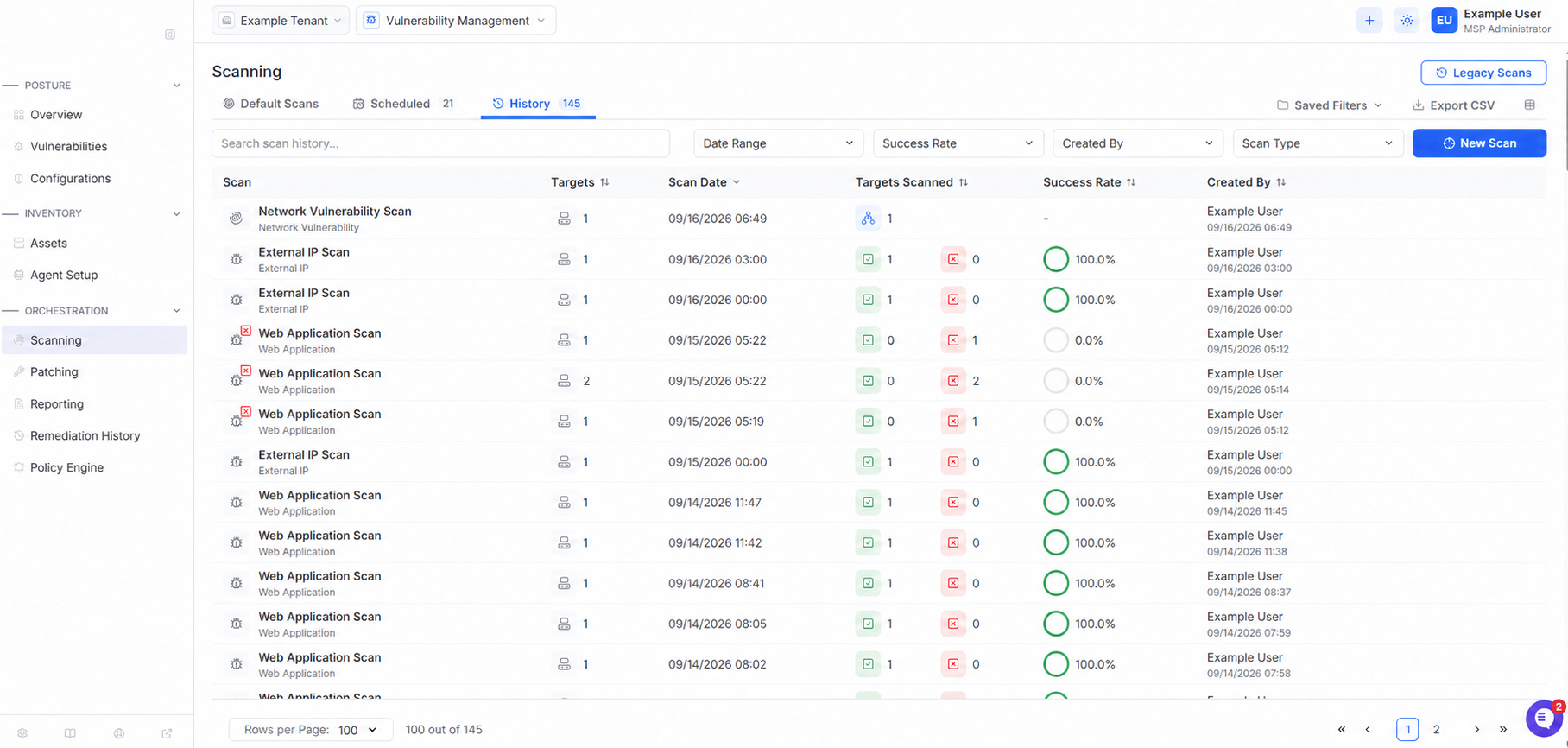Switch to the Default Scans tab

point(270,104)
